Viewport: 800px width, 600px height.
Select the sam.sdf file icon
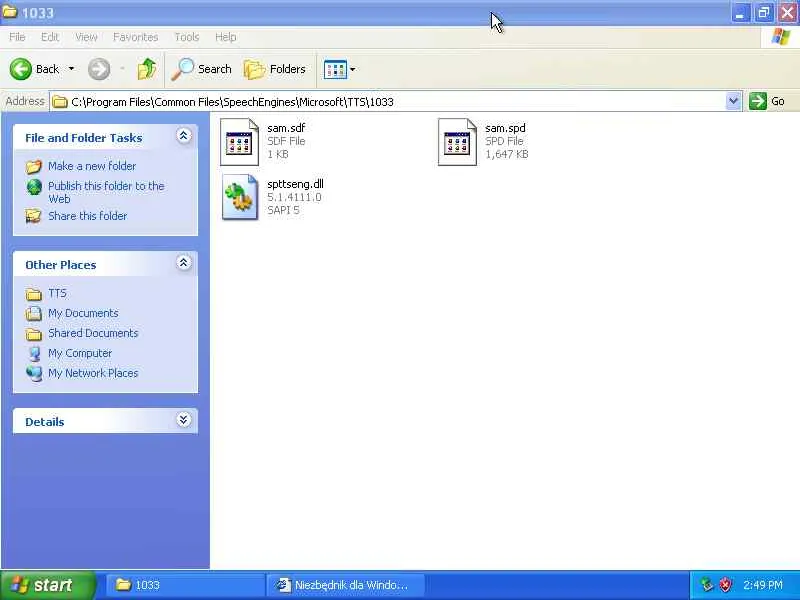[x=239, y=142]
